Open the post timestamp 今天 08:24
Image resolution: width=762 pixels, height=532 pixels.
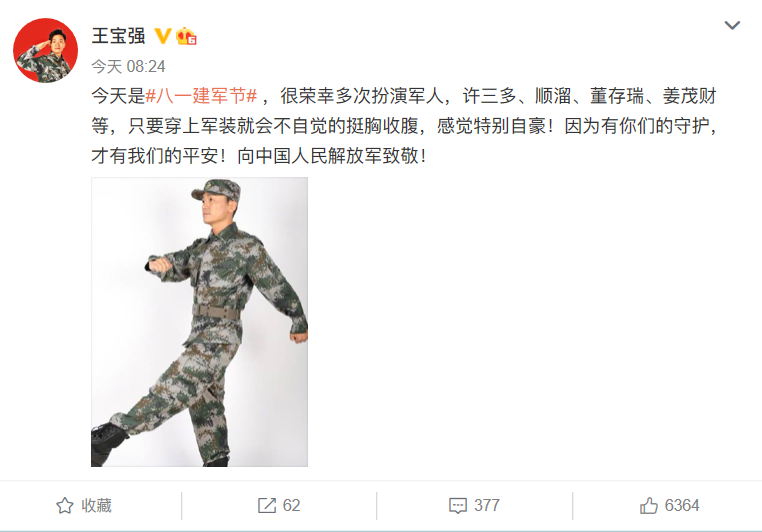pyautogui.click(x=128, y=67)
